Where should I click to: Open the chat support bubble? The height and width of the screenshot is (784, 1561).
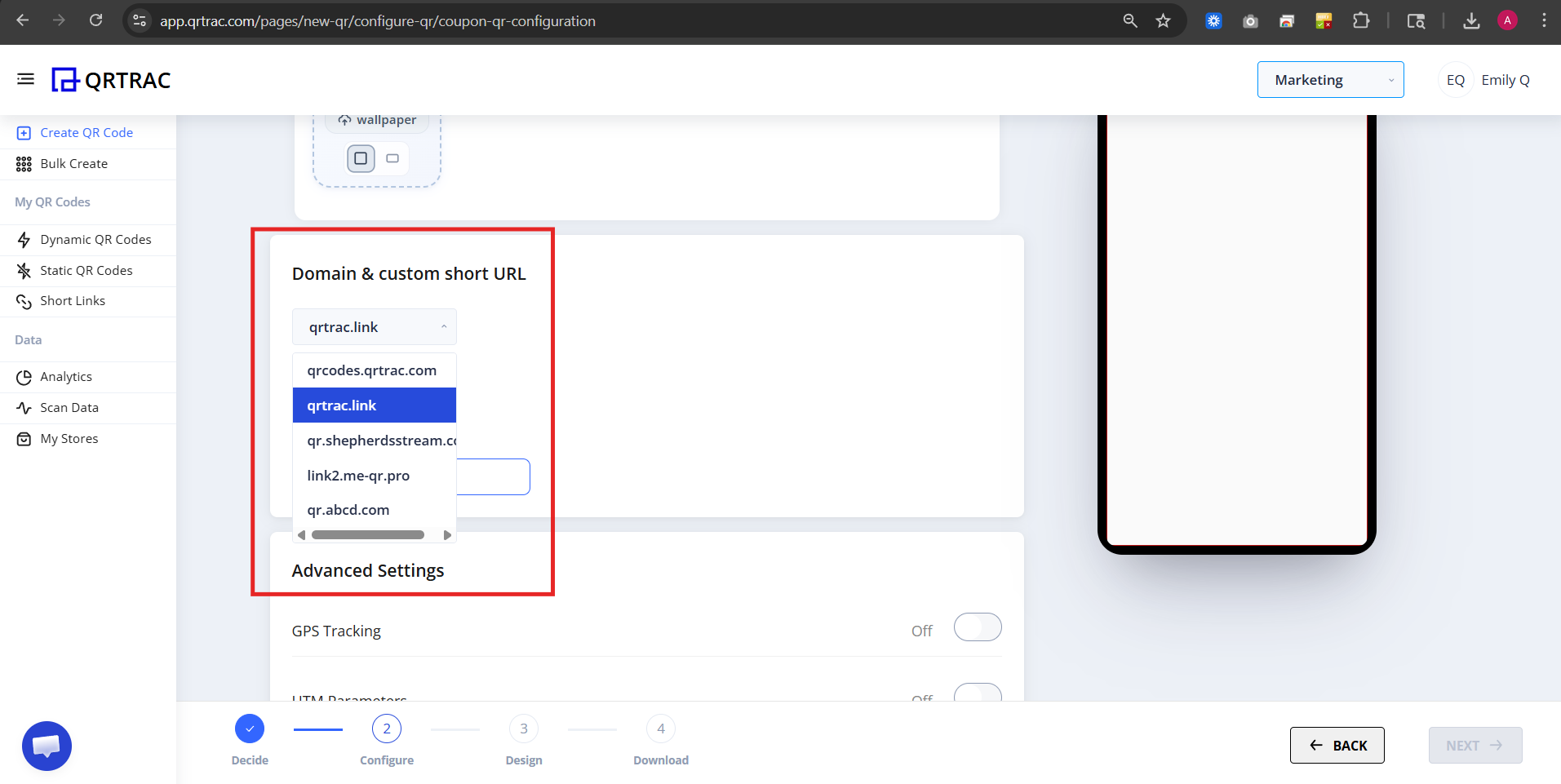point(47,745)
